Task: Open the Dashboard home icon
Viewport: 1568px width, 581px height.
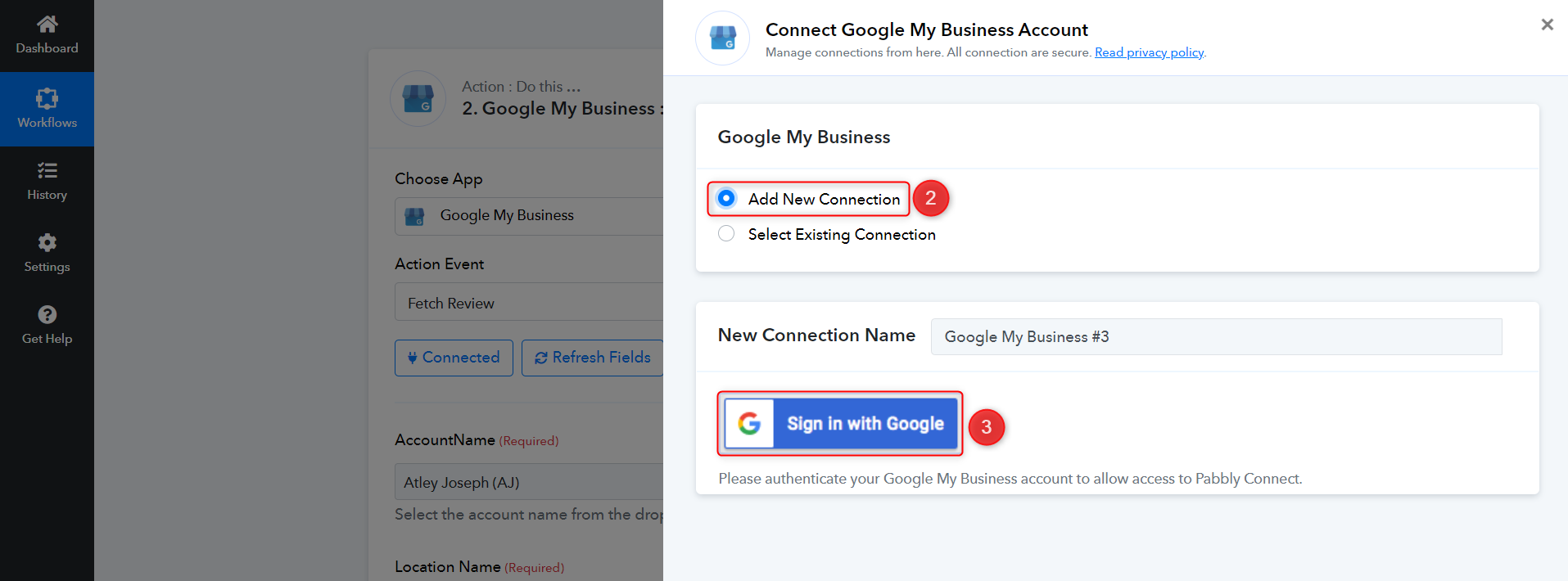Action: 47,24
